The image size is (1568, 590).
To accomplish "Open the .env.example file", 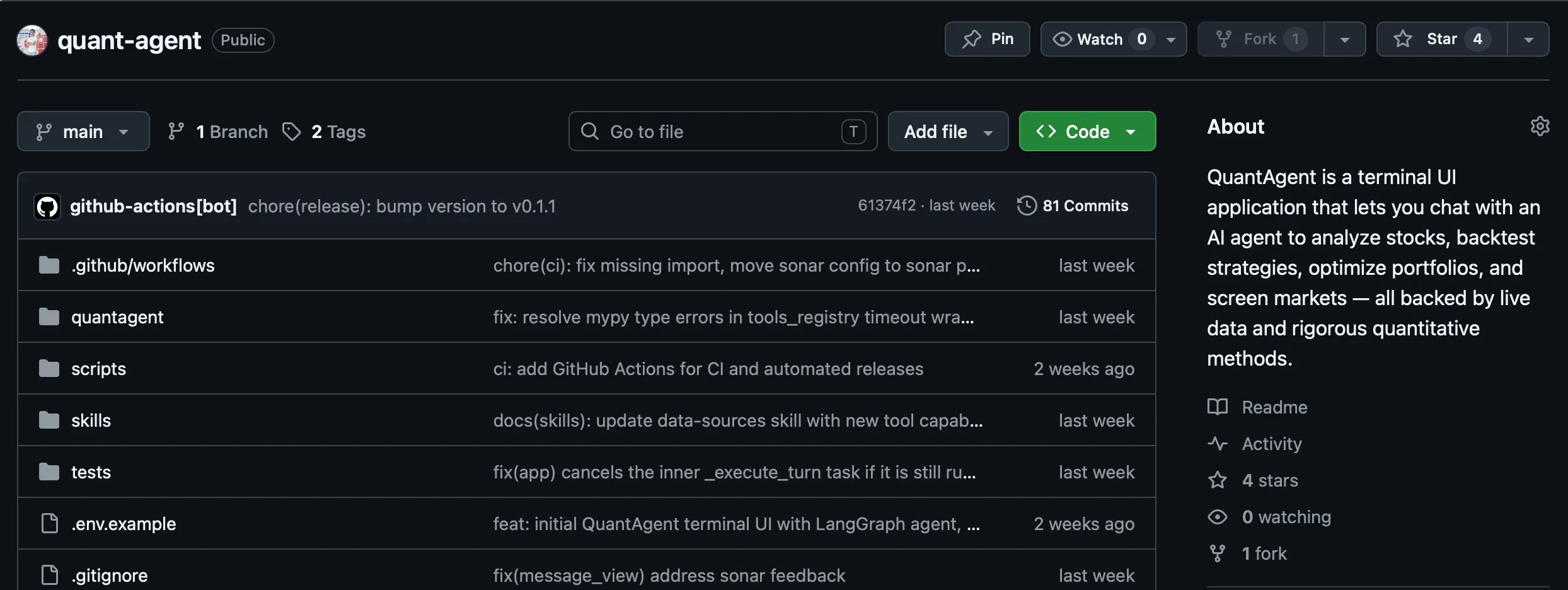I will pyautogui.click(x=124, y=524).
